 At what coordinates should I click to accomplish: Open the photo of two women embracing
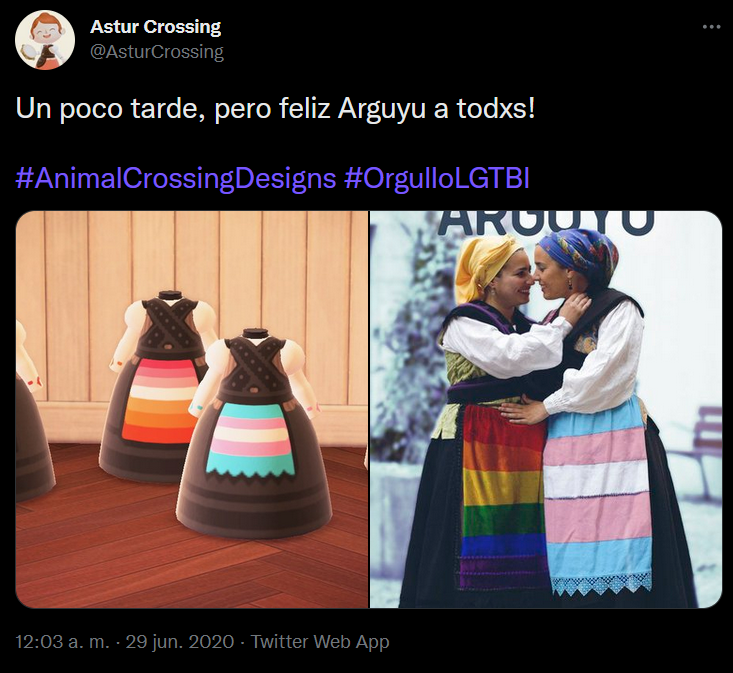pos(546,409)
